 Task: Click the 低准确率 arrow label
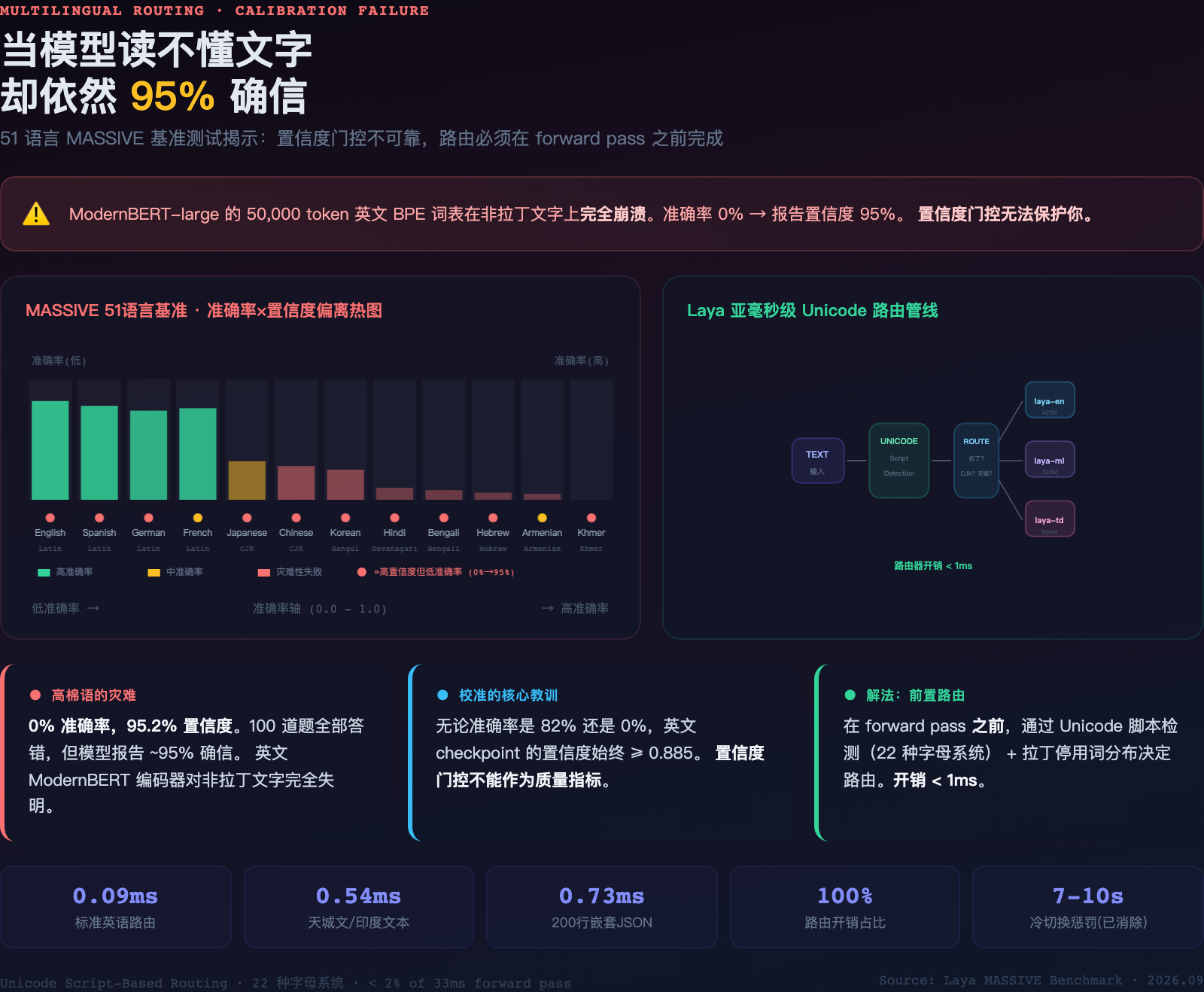pyautogui.click(x=65, y=608)
